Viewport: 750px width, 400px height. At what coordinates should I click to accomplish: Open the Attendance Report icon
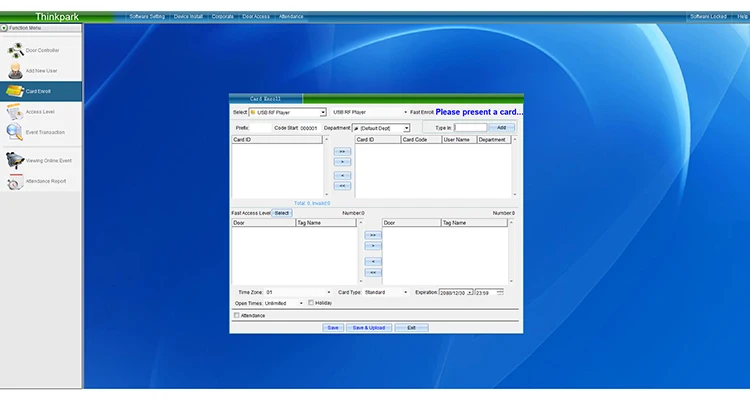click(x=15, y=181)
